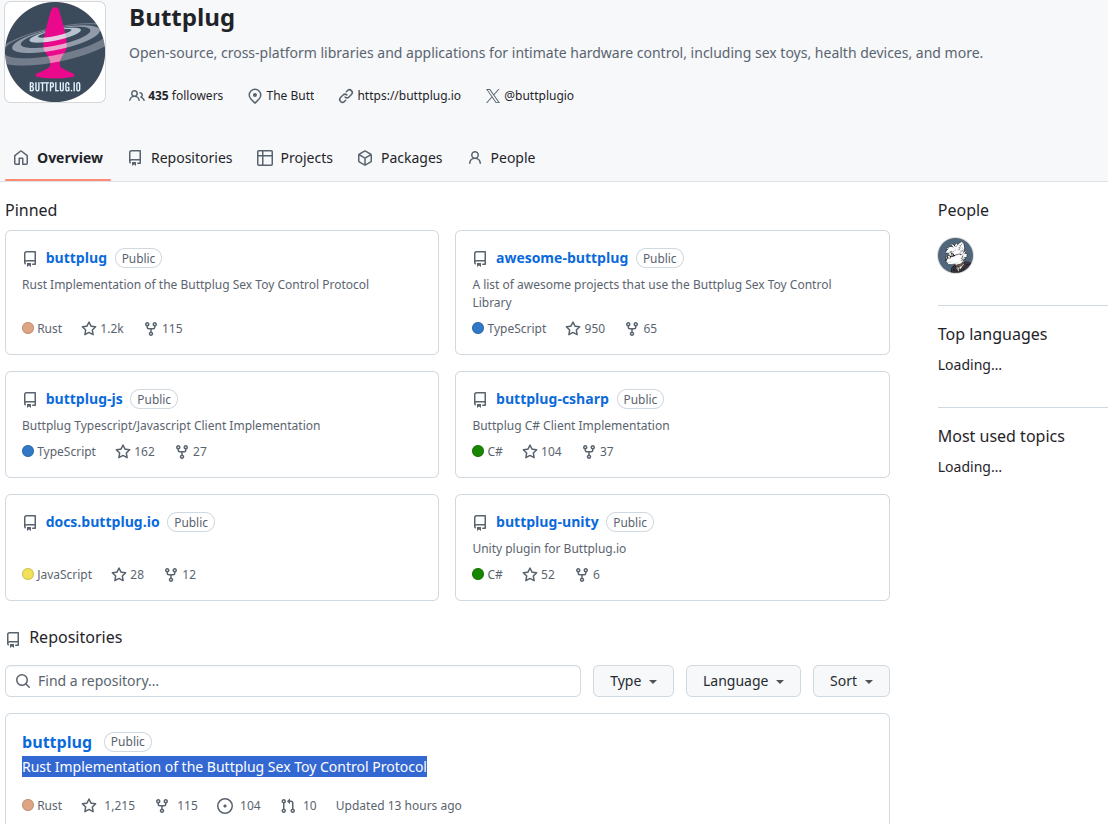Click the JavaScript language dot on docs.buttplug.io
Viewport: 1108px width, 824px height.
click(x=28, y=575)
